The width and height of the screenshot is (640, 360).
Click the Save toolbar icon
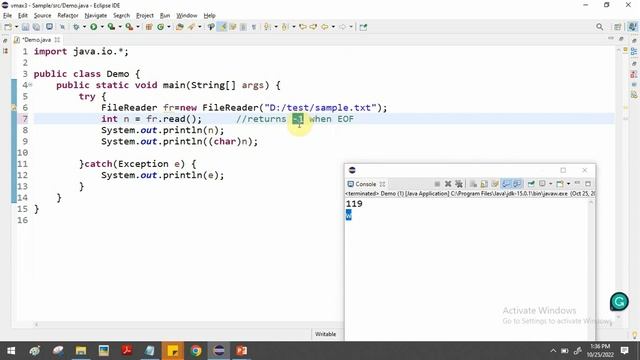(25, 27)
